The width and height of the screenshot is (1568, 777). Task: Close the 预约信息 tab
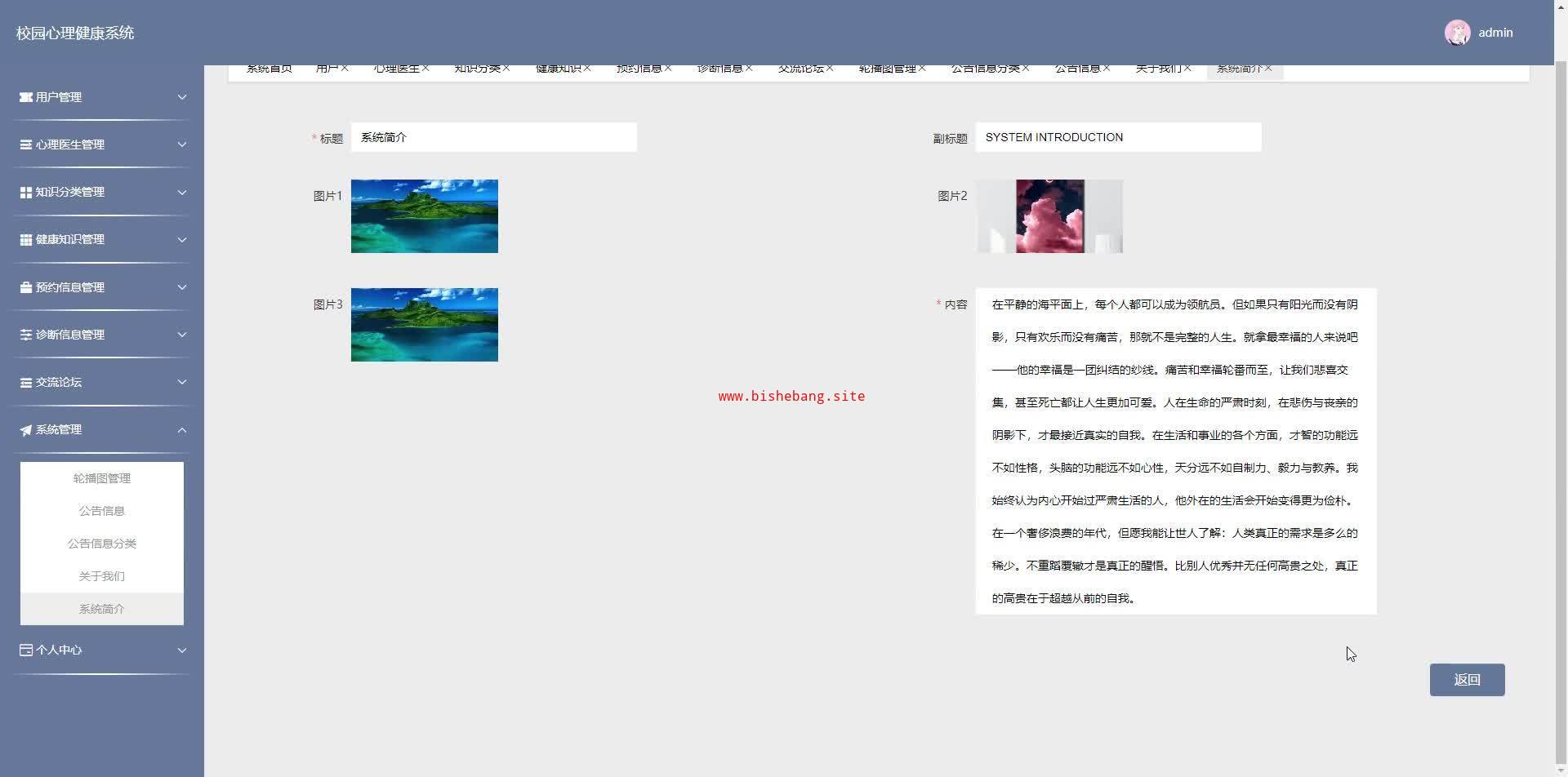(x=668, y=69)
